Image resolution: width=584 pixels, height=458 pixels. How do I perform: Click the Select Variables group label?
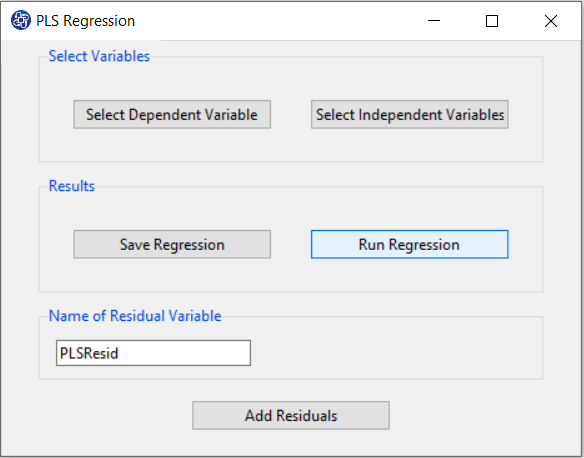point(99,56)
